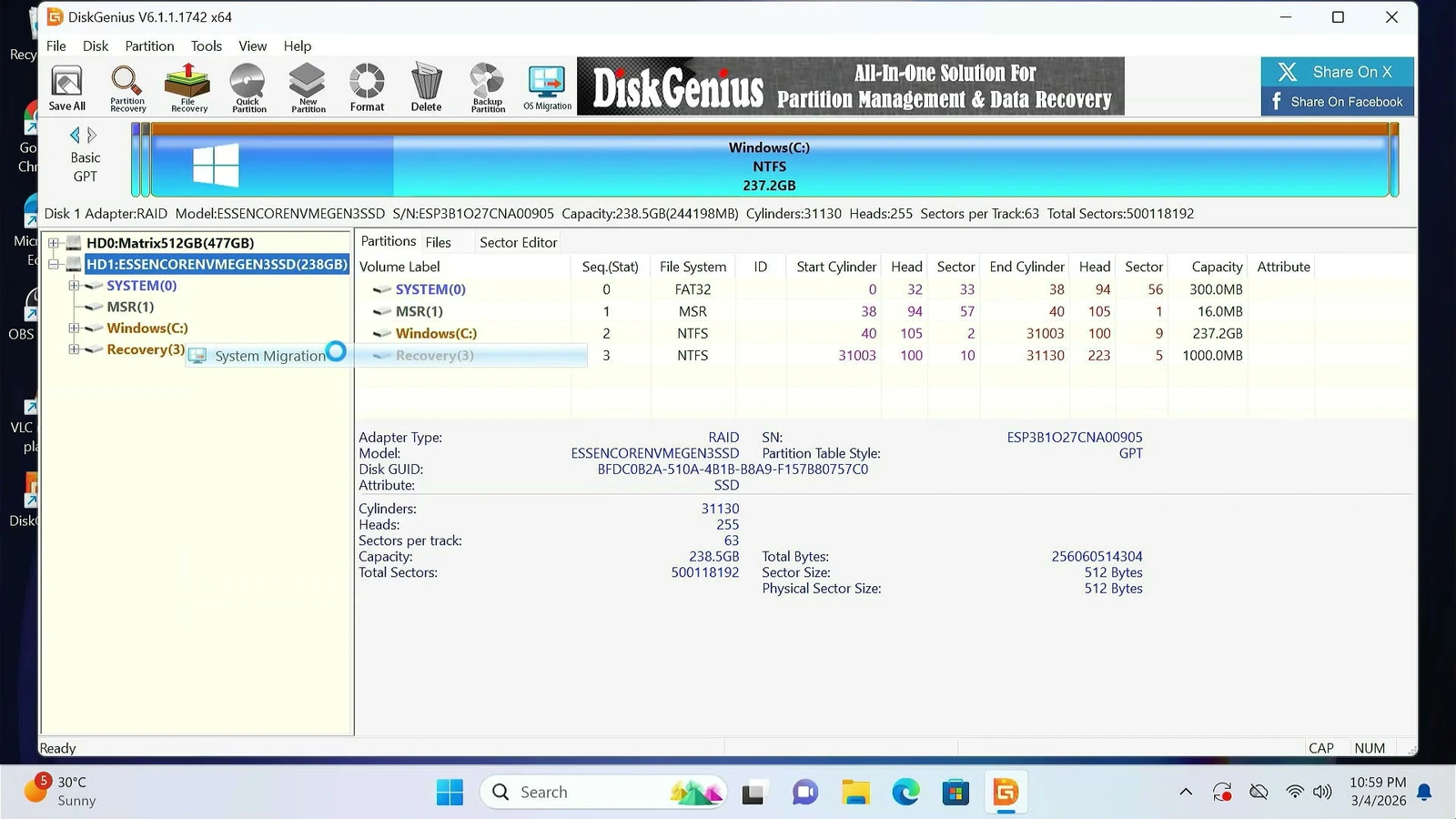Click the Delete trash can icon

(x=426, y=88)
